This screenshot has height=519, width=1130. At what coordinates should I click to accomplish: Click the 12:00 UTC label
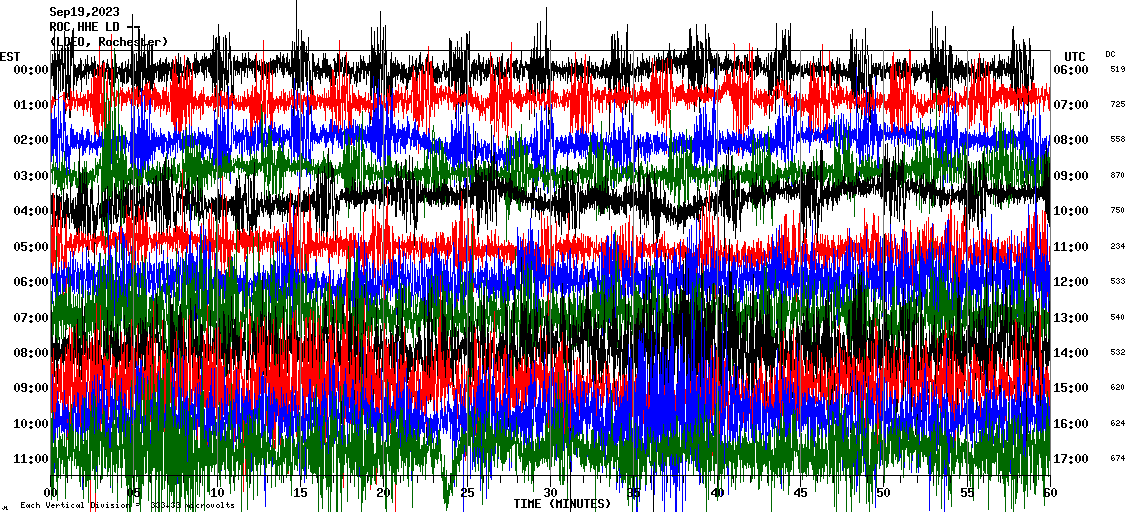1071,282
